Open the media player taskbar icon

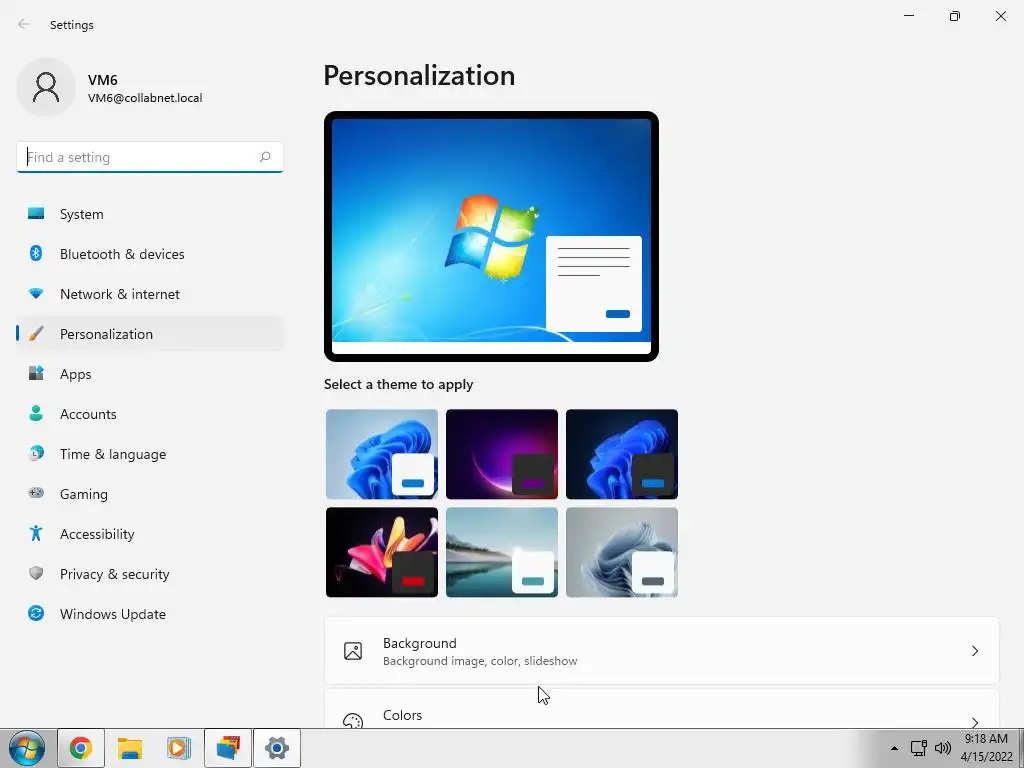(x=179, y=748)
